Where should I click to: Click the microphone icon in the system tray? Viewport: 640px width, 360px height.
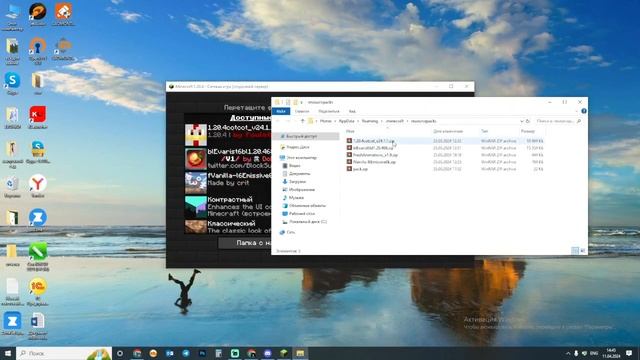(576, 353)
